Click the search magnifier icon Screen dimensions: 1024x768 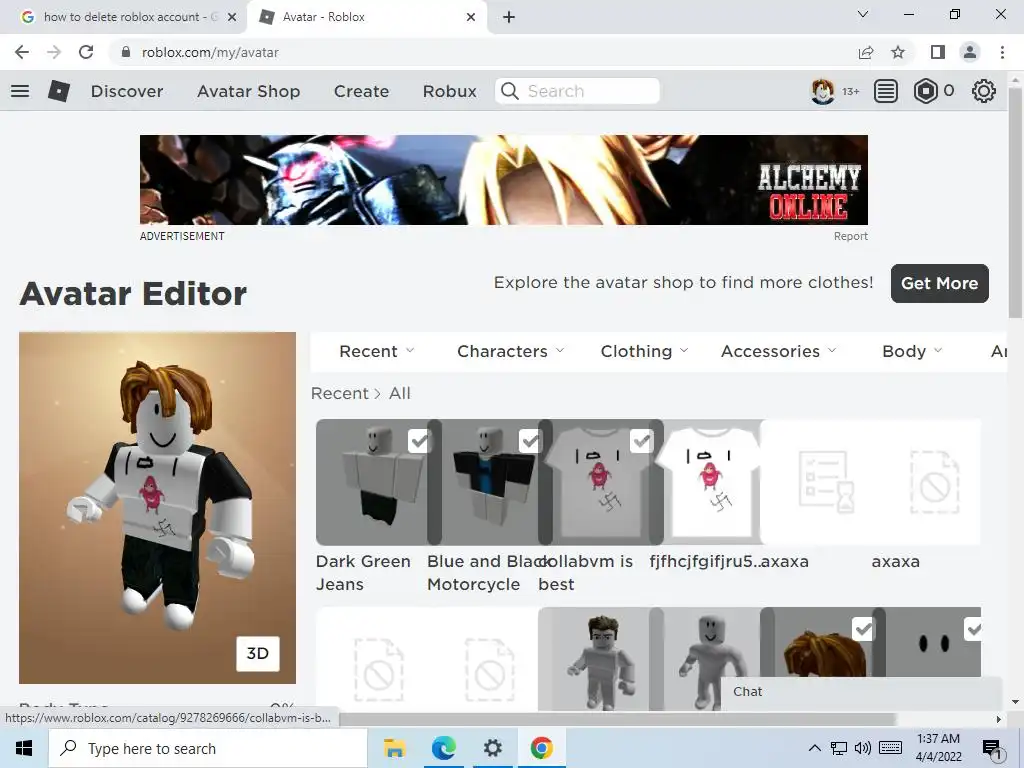pyautogui.click(x=509, y=91)
